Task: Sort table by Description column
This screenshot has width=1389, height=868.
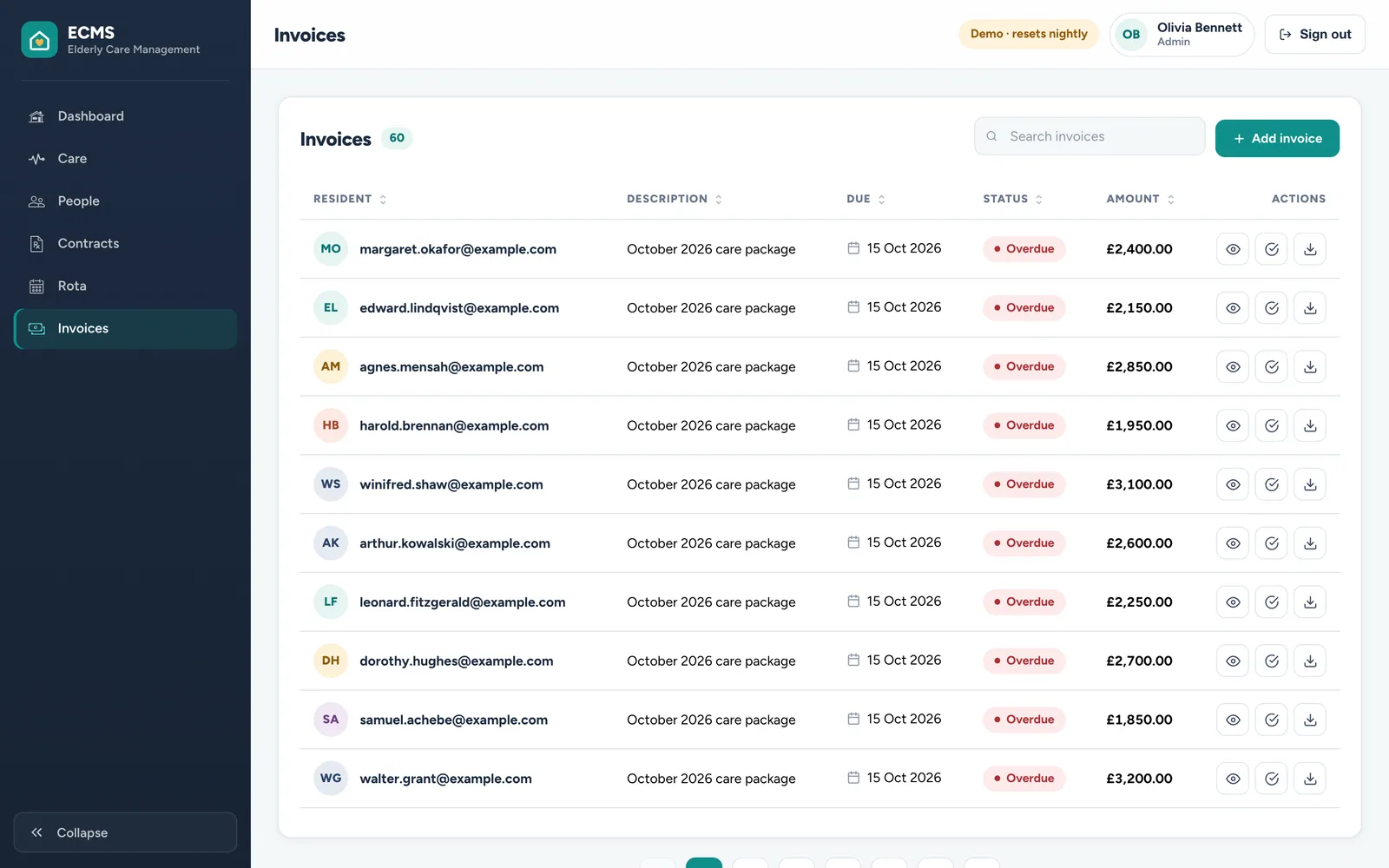Action: [675, 199]
